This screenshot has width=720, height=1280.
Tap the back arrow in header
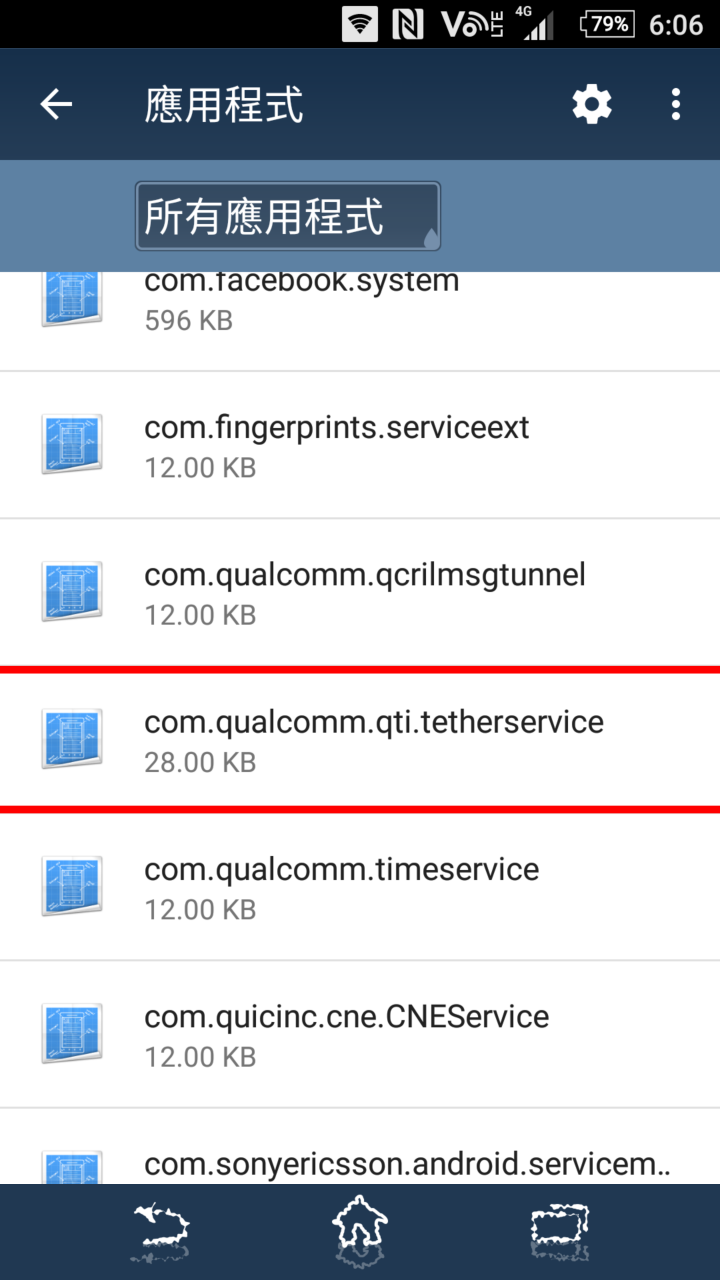(56, 104)
